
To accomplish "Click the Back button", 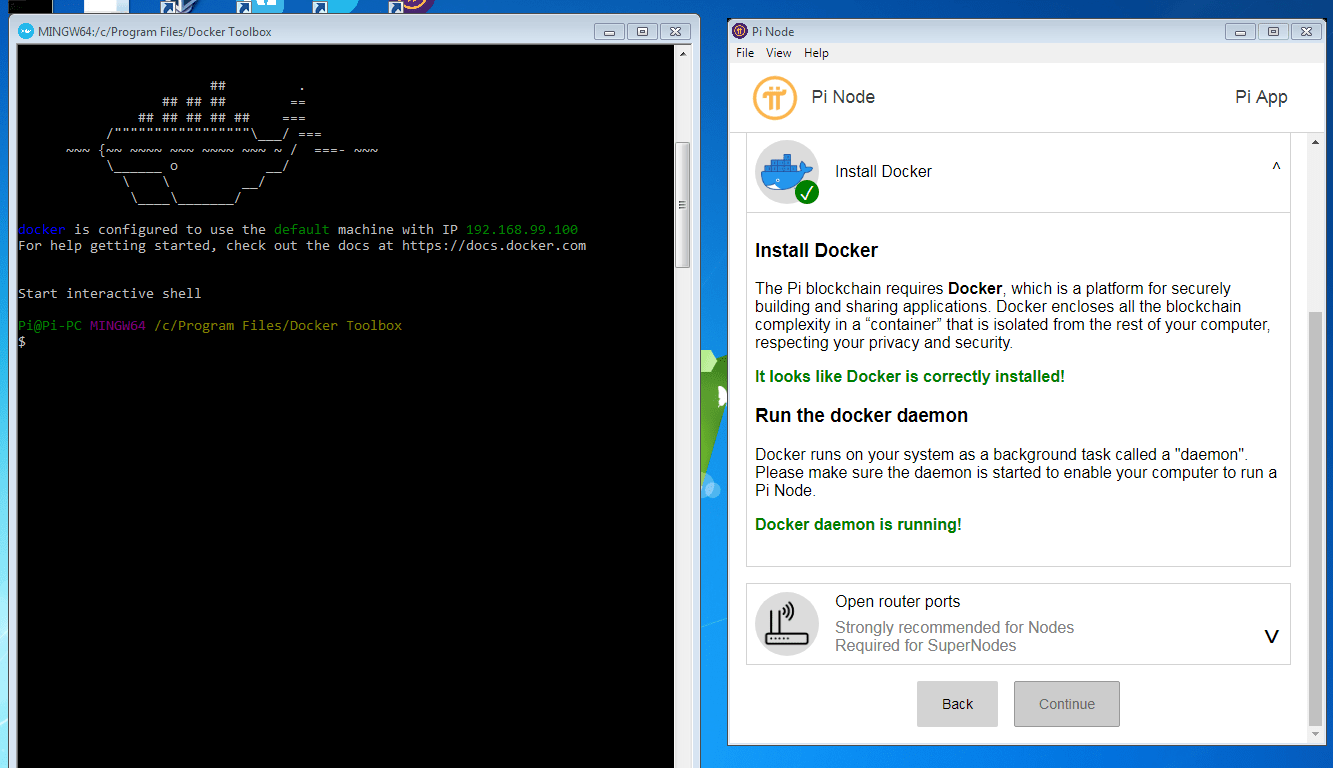I will (957, 704).
